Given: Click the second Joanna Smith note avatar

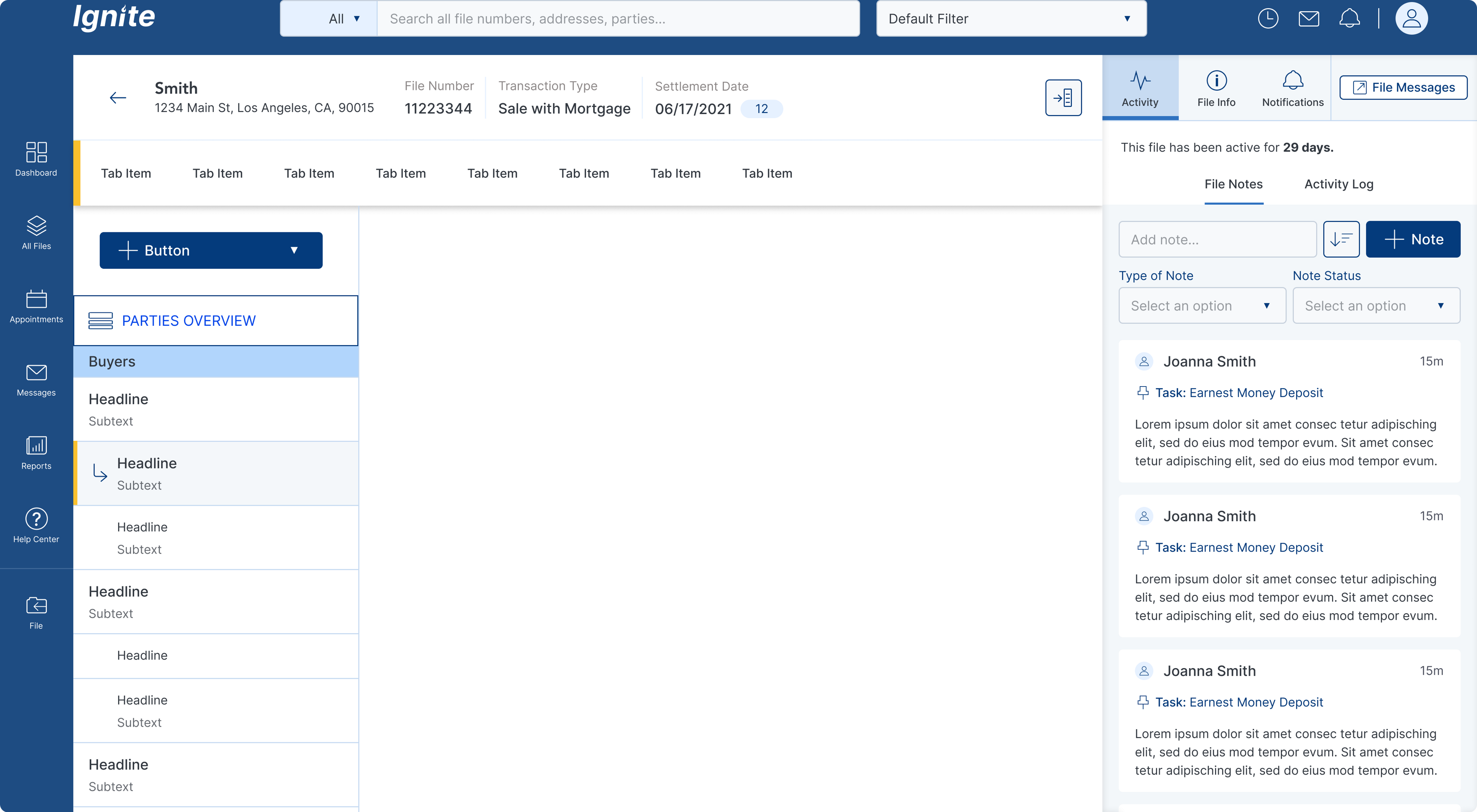Looking at the screenshot, I should click(1144, 516).
